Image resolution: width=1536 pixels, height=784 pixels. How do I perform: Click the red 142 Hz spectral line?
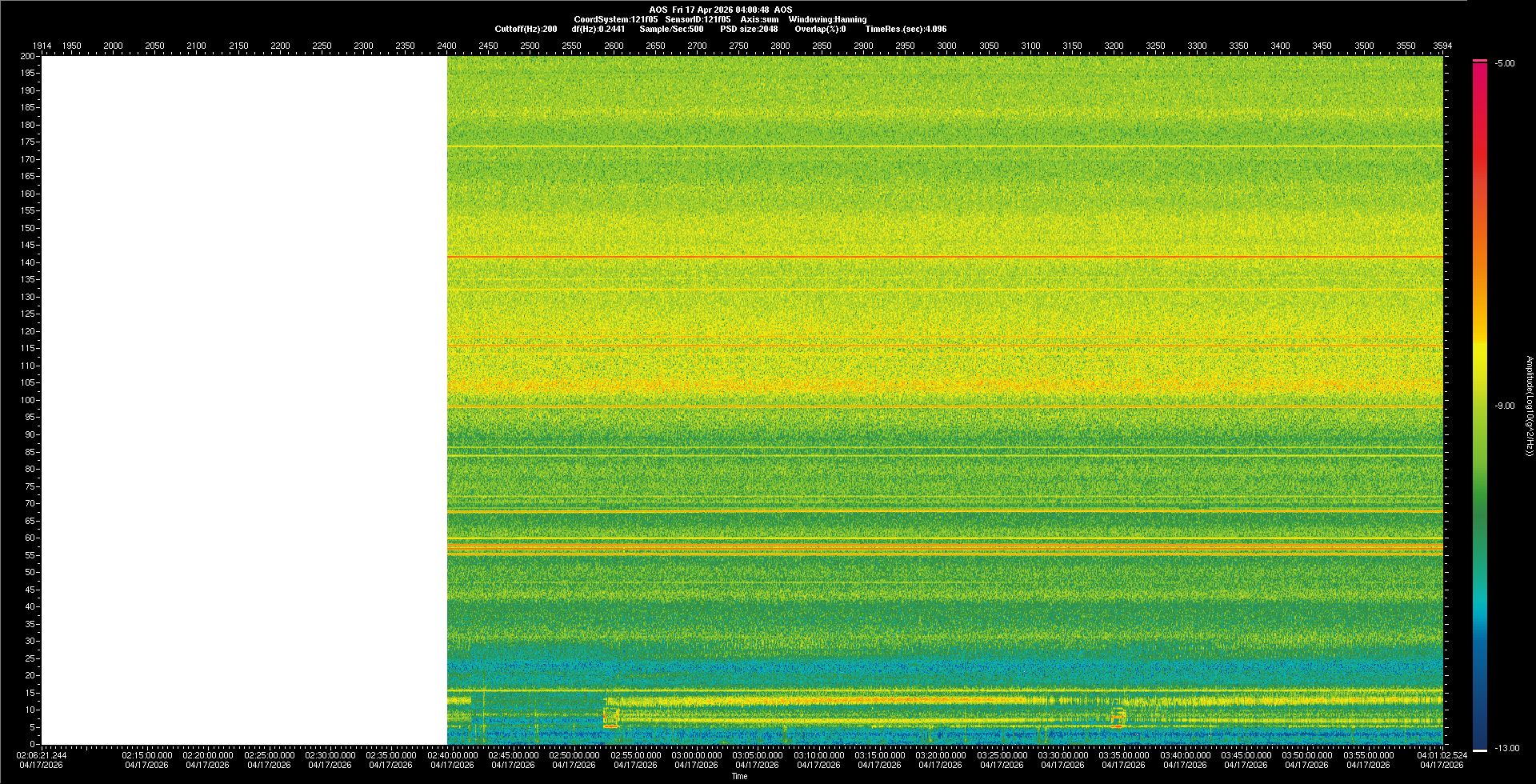[x=944, y=257]
